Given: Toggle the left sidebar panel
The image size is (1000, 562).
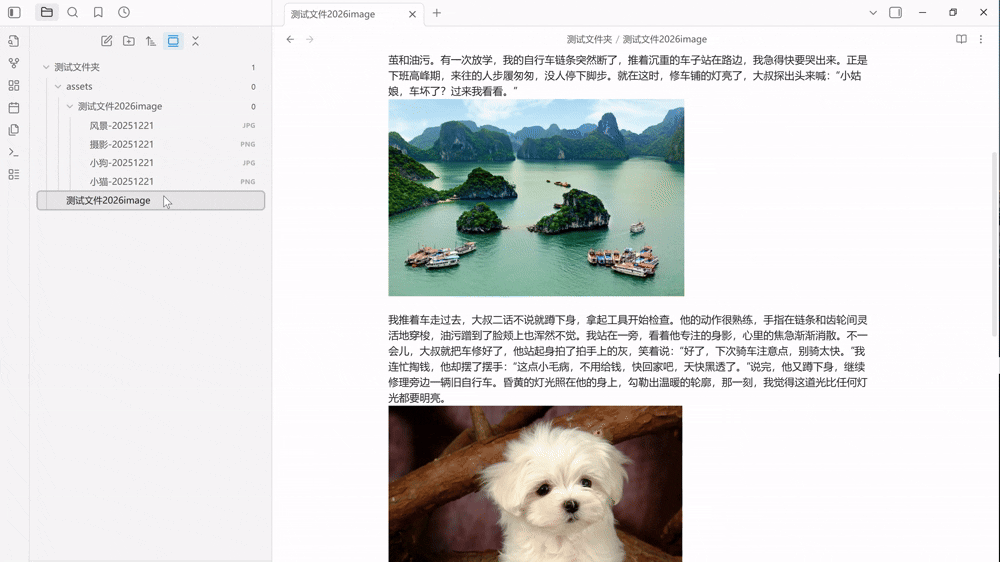Looking at the screenshot, I should pos(14,12).
